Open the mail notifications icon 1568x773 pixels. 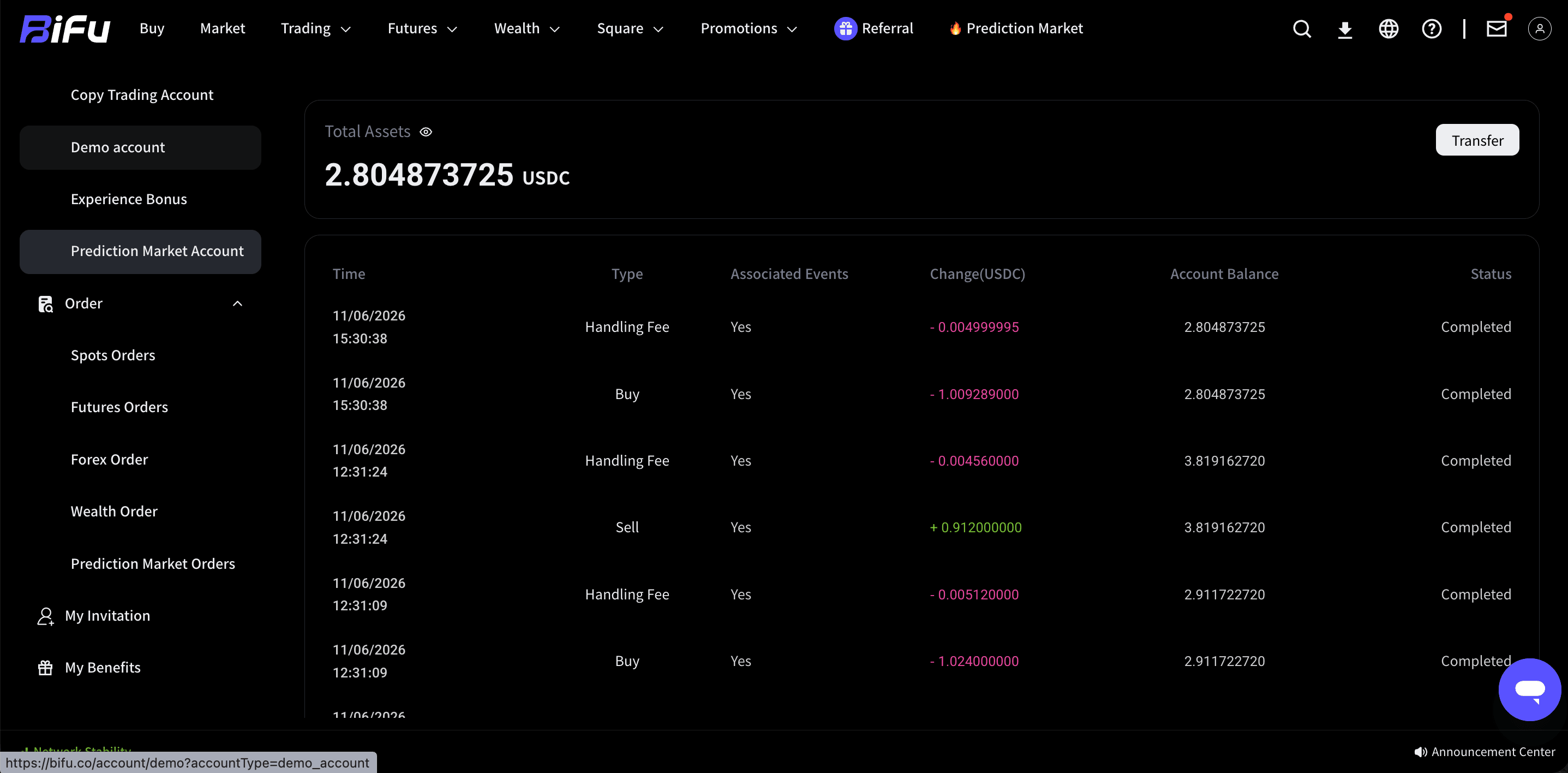tap(1496, 28)
